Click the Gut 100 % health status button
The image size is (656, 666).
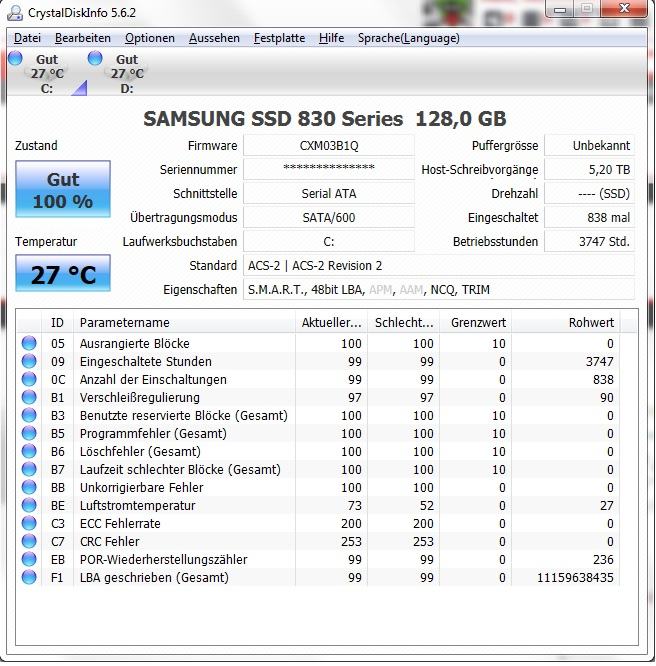point(63,189)
